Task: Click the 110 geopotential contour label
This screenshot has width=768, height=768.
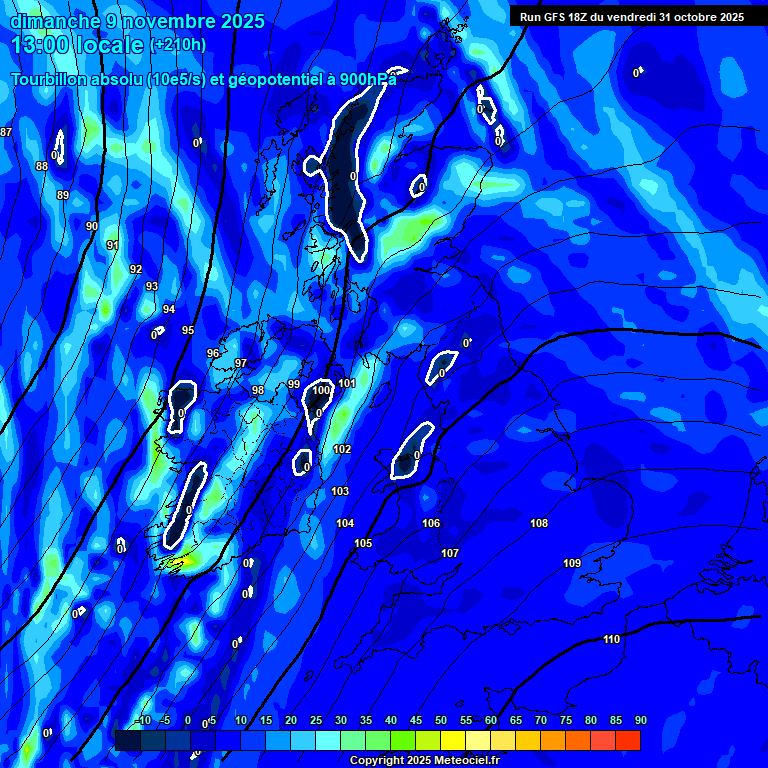Action: (611, 639)
